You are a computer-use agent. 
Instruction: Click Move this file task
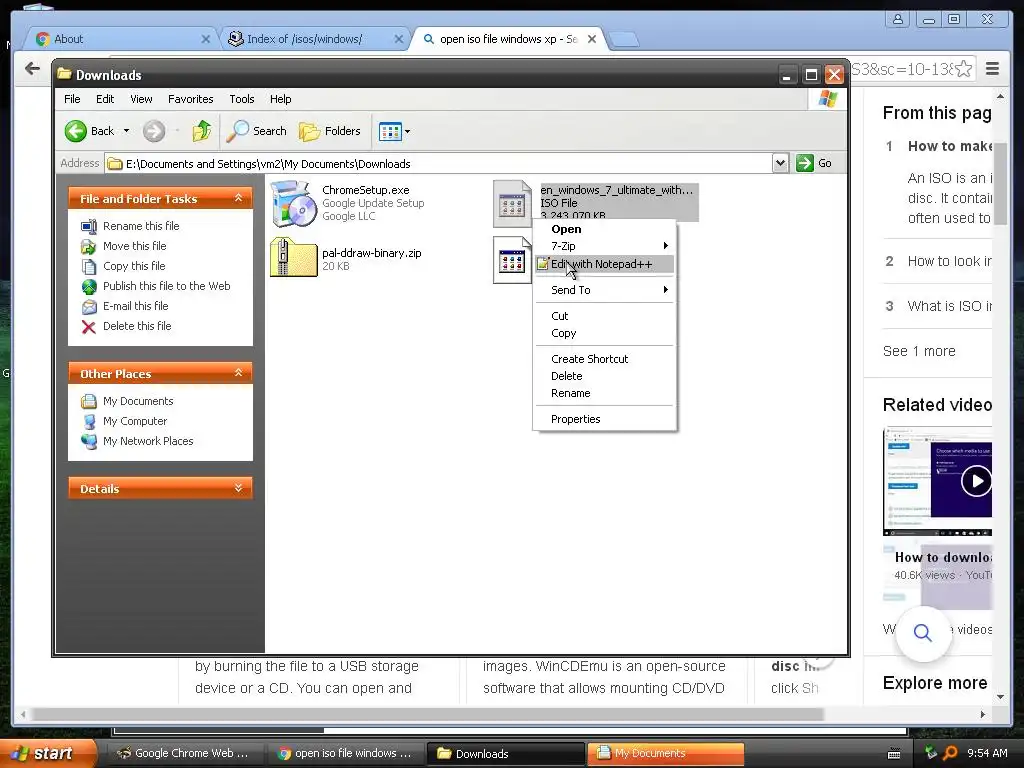click(x=135, y=246)
